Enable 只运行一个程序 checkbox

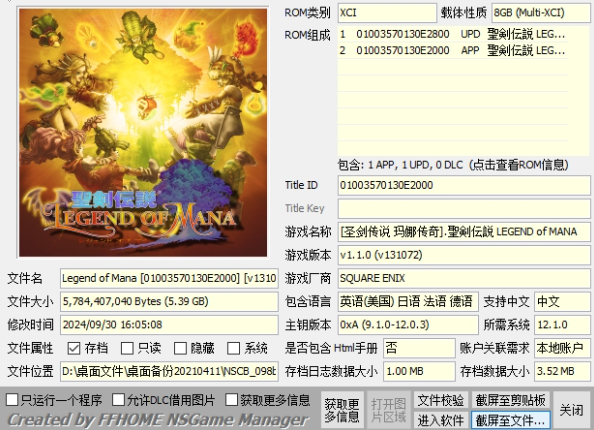click(x=12, y=399)
